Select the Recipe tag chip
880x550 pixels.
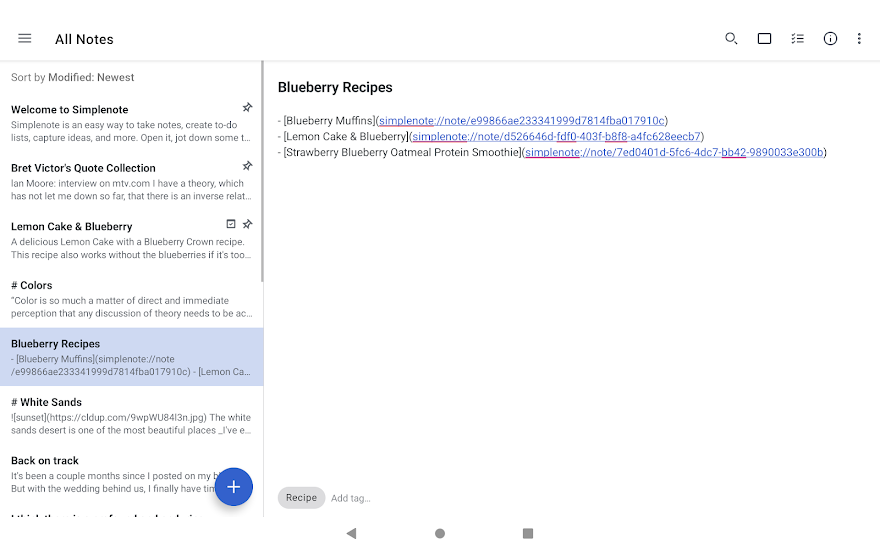[x=301, y=498]
